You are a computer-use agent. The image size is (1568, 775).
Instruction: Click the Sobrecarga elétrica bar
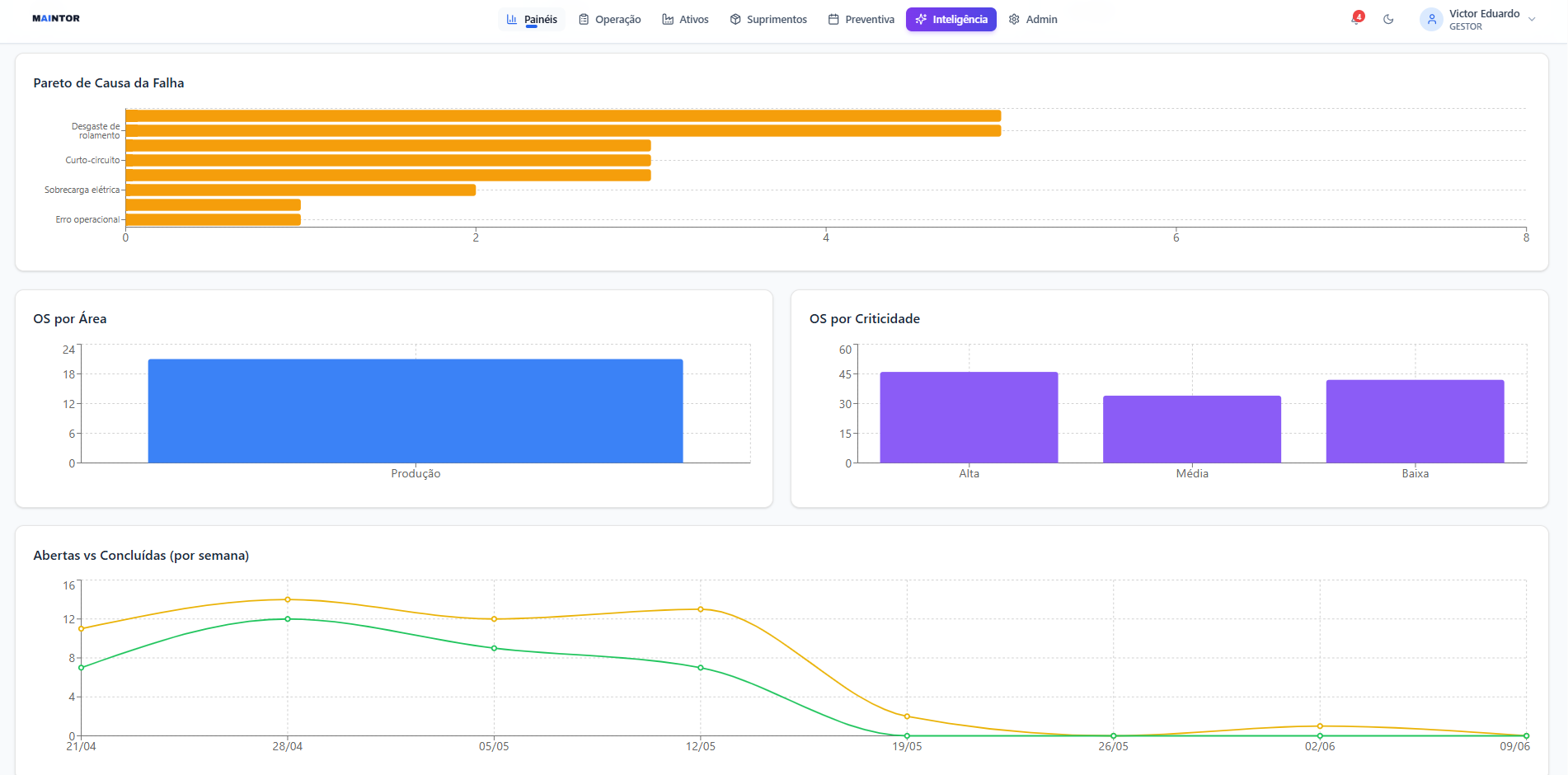click(x=301, y=190)
